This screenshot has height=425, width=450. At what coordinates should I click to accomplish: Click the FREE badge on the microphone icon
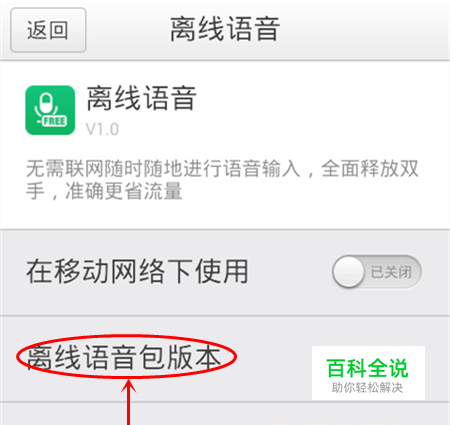pyautogui.click(x=54, y=121)
